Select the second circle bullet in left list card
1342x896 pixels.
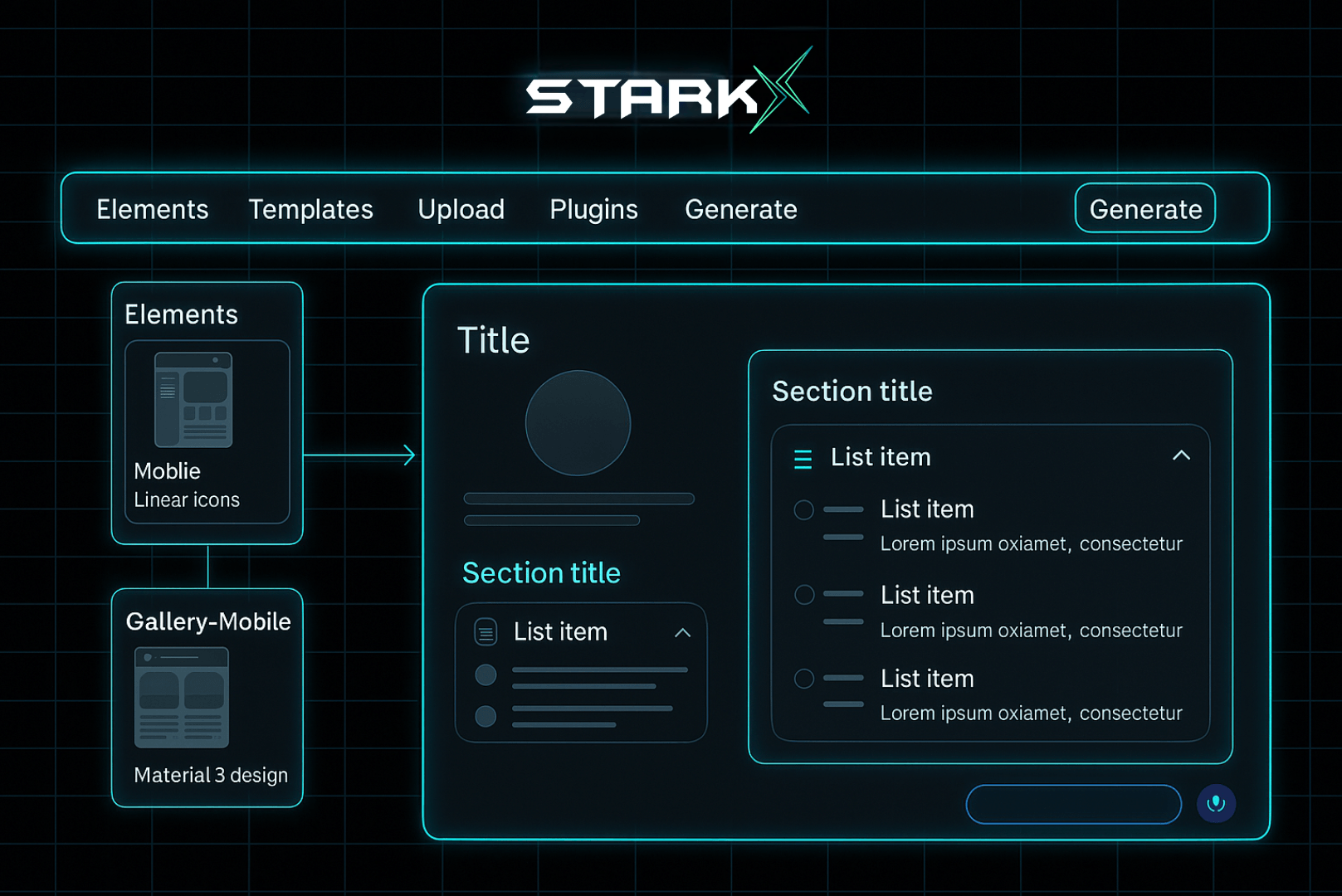click(x=486, y=716)
